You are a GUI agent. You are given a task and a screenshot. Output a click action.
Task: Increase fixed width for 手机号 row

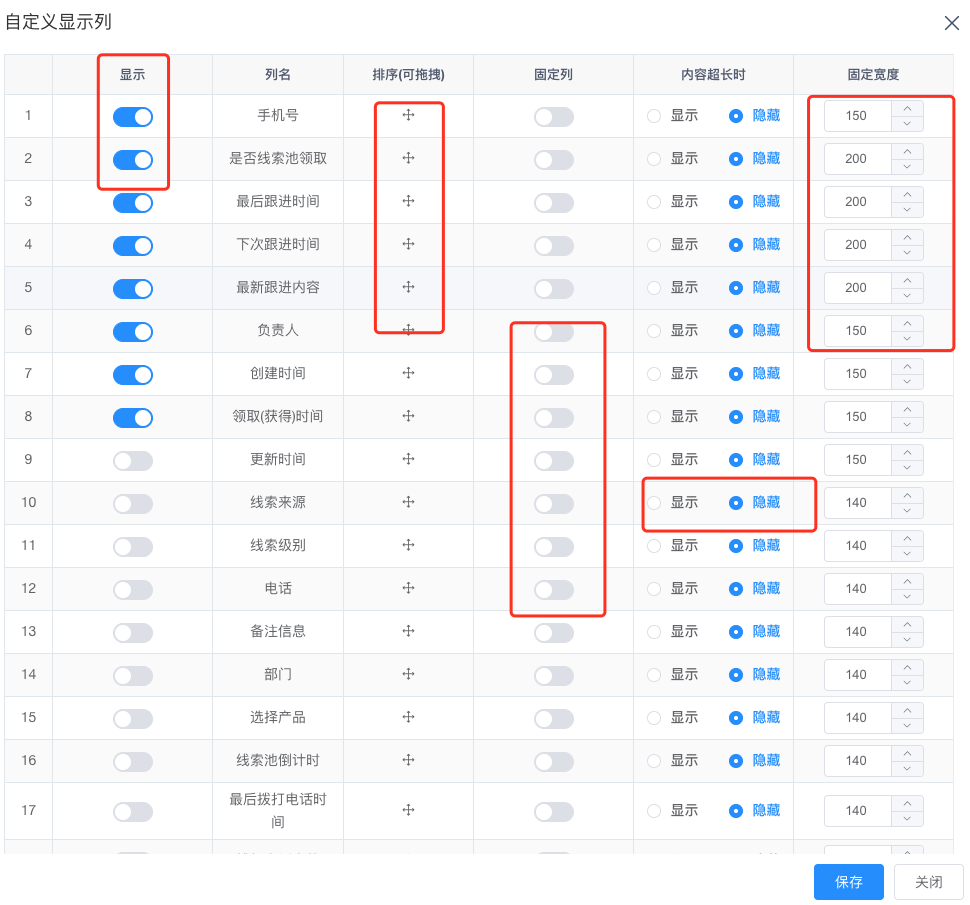click(907, 109)
